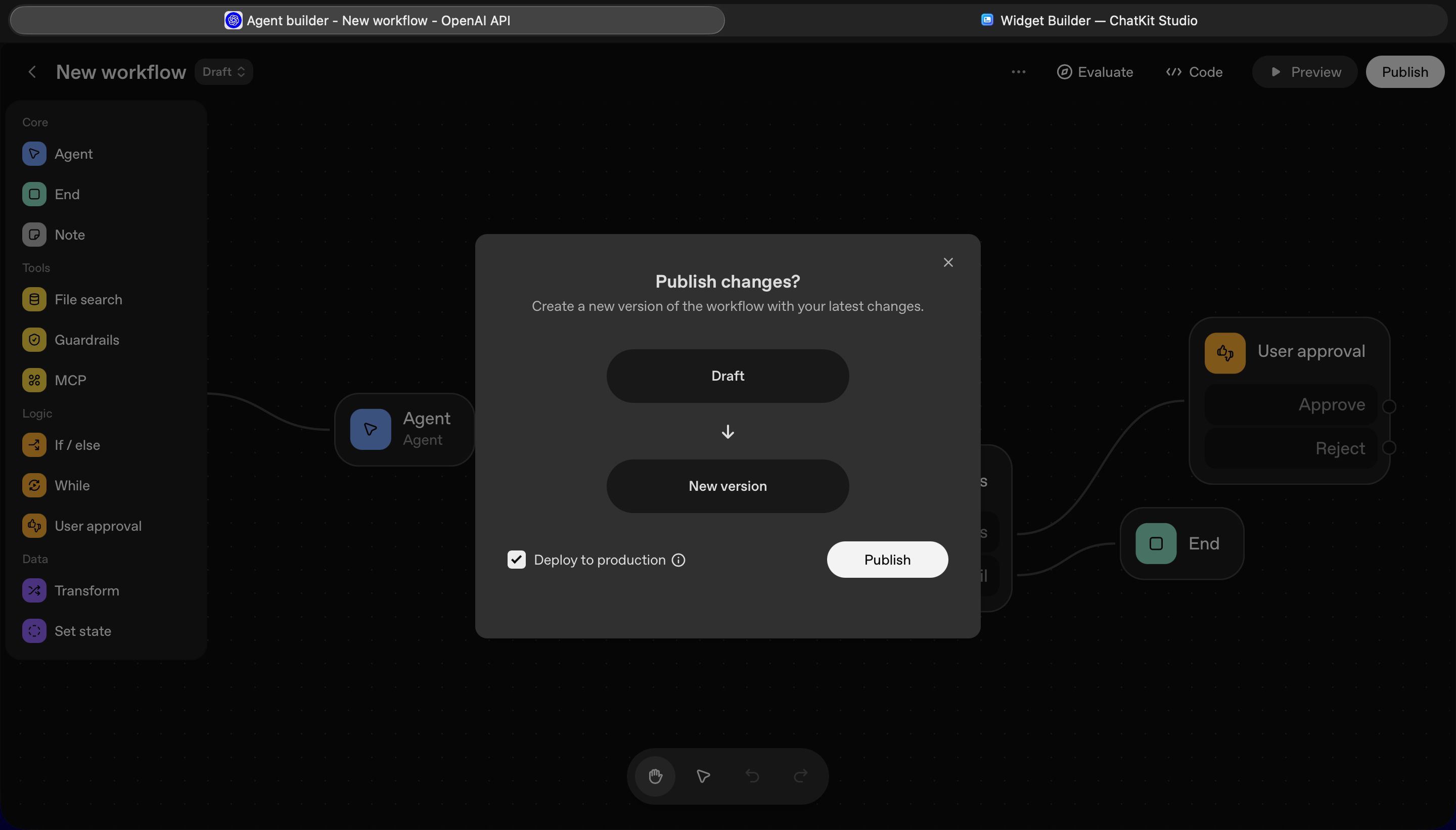
Task: Activate the hand pan tool
Action: pyautogui.click(x=655, y=776)
